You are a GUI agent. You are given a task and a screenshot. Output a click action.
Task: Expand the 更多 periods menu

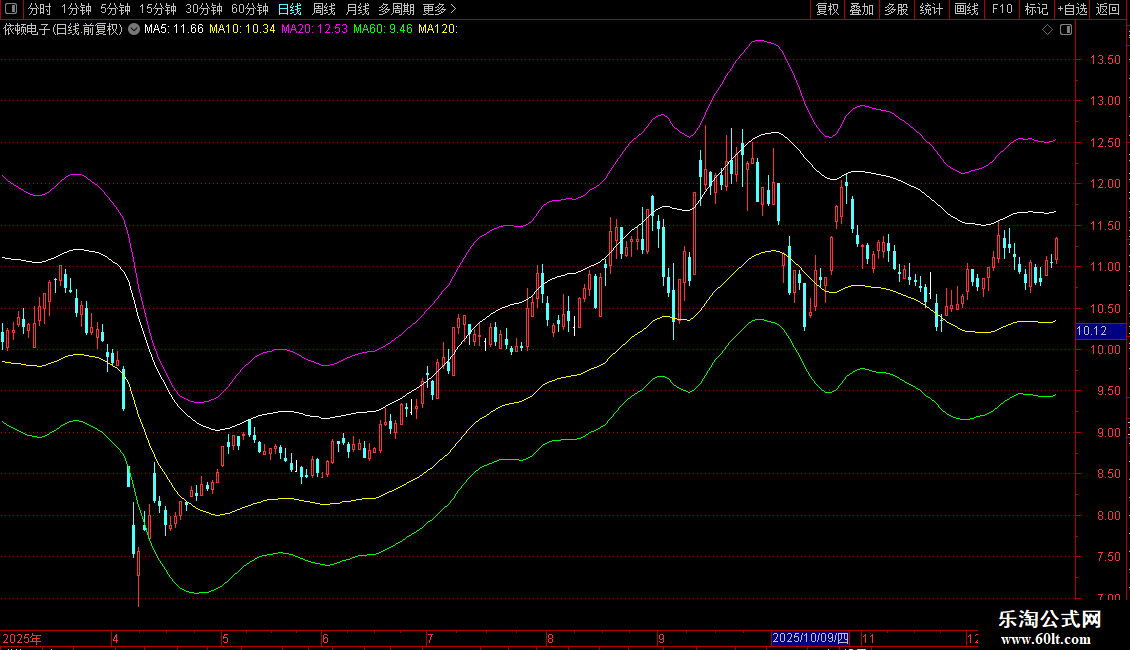point(439,9)
